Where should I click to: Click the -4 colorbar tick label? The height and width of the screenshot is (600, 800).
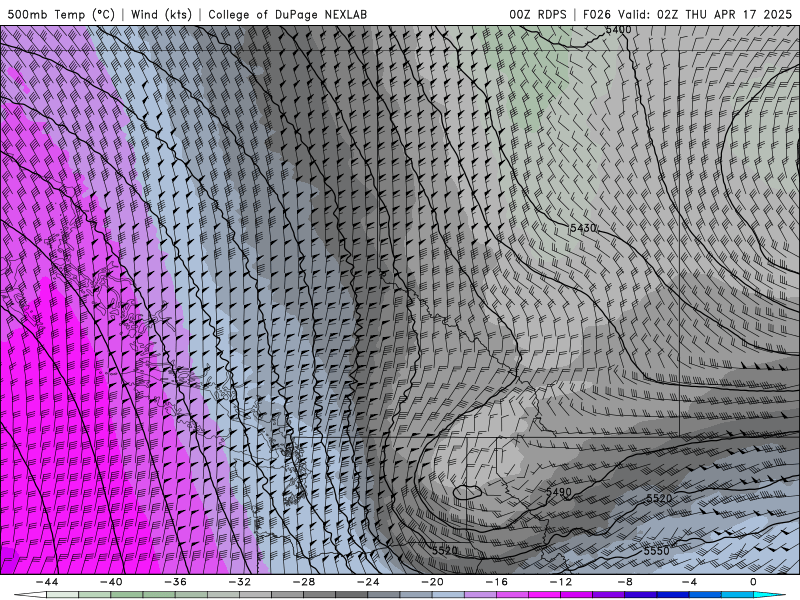pos(690,582)
